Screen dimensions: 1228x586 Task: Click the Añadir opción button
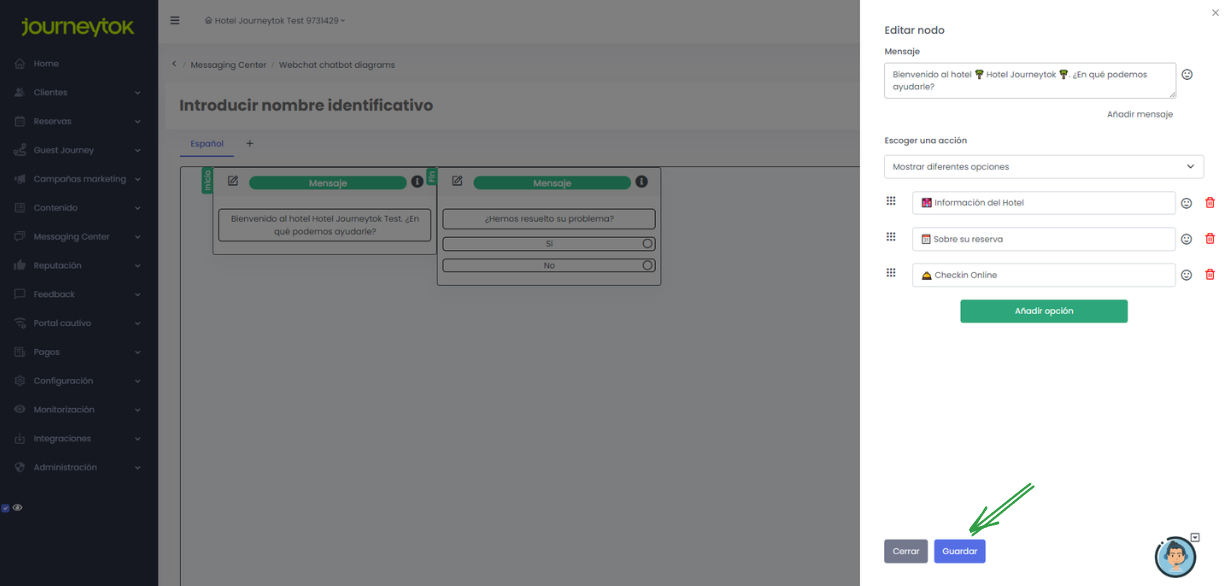coord(1043,311)
